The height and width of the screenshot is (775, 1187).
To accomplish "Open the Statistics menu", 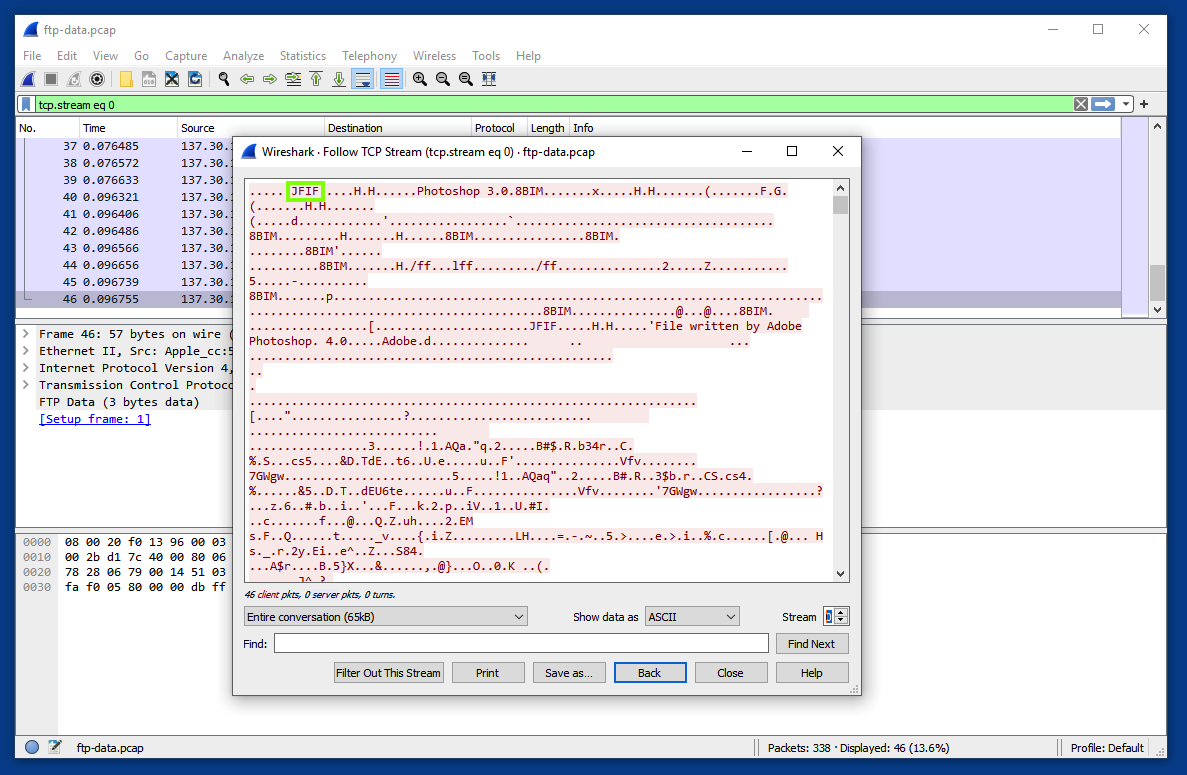I will 303,56.
